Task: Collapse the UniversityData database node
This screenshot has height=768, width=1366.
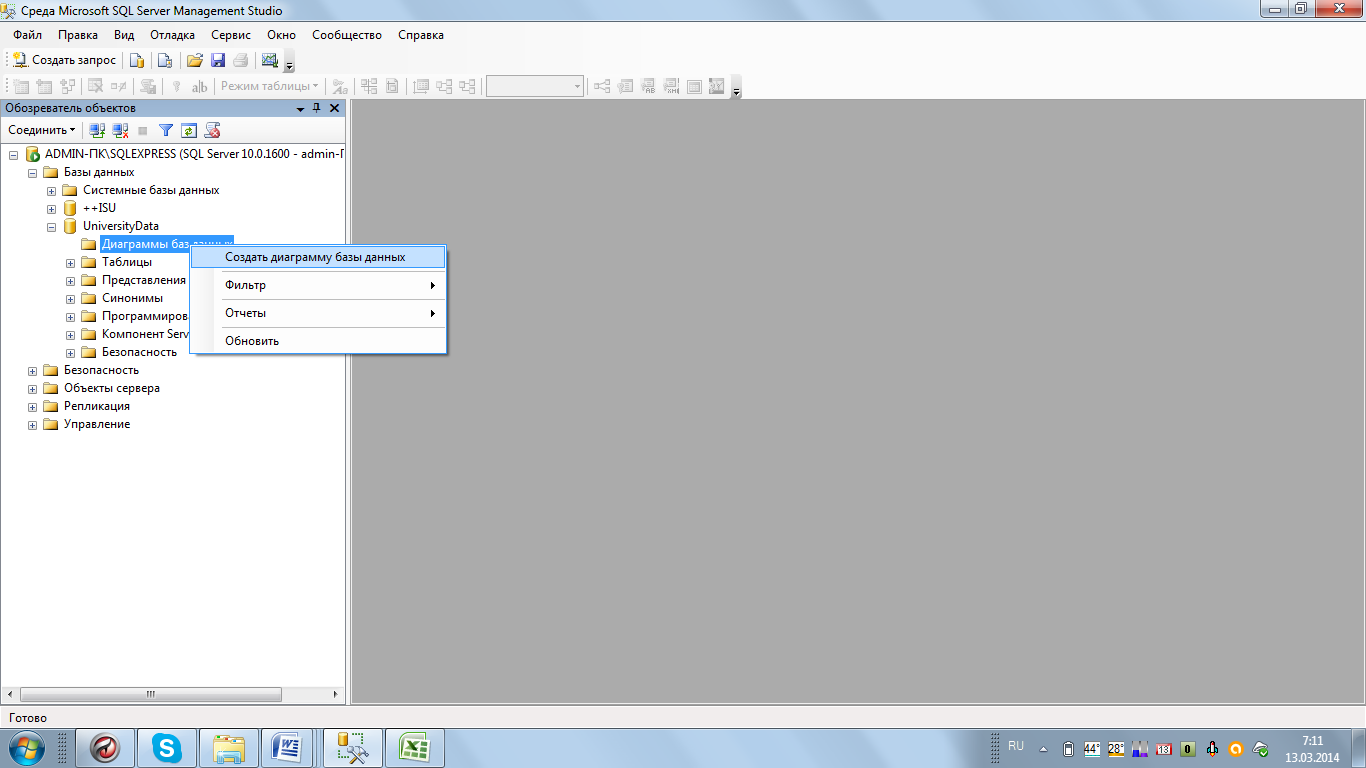Action: tap(52, 227)
